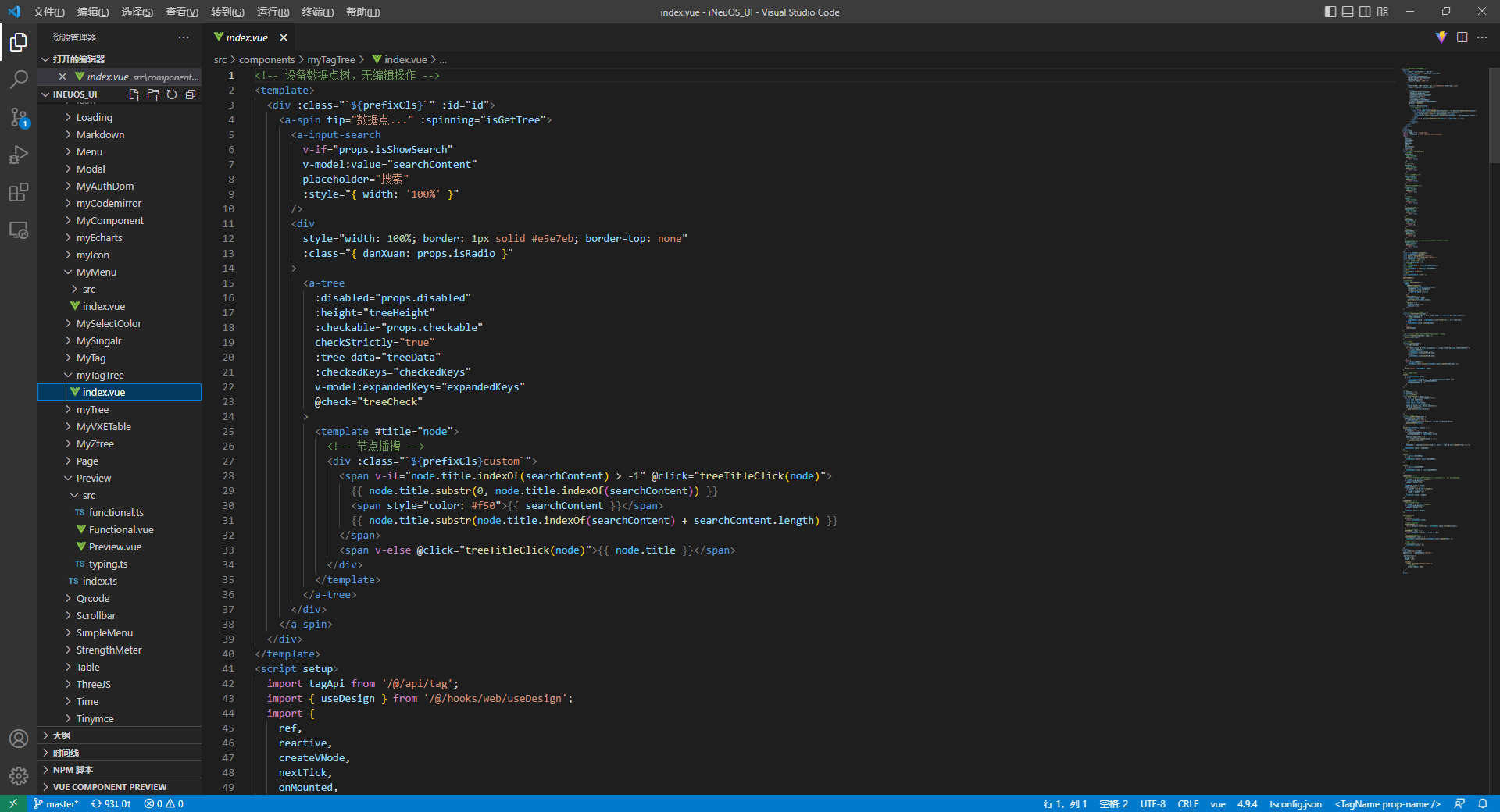Select the vue language mode

click(1218, 803)
